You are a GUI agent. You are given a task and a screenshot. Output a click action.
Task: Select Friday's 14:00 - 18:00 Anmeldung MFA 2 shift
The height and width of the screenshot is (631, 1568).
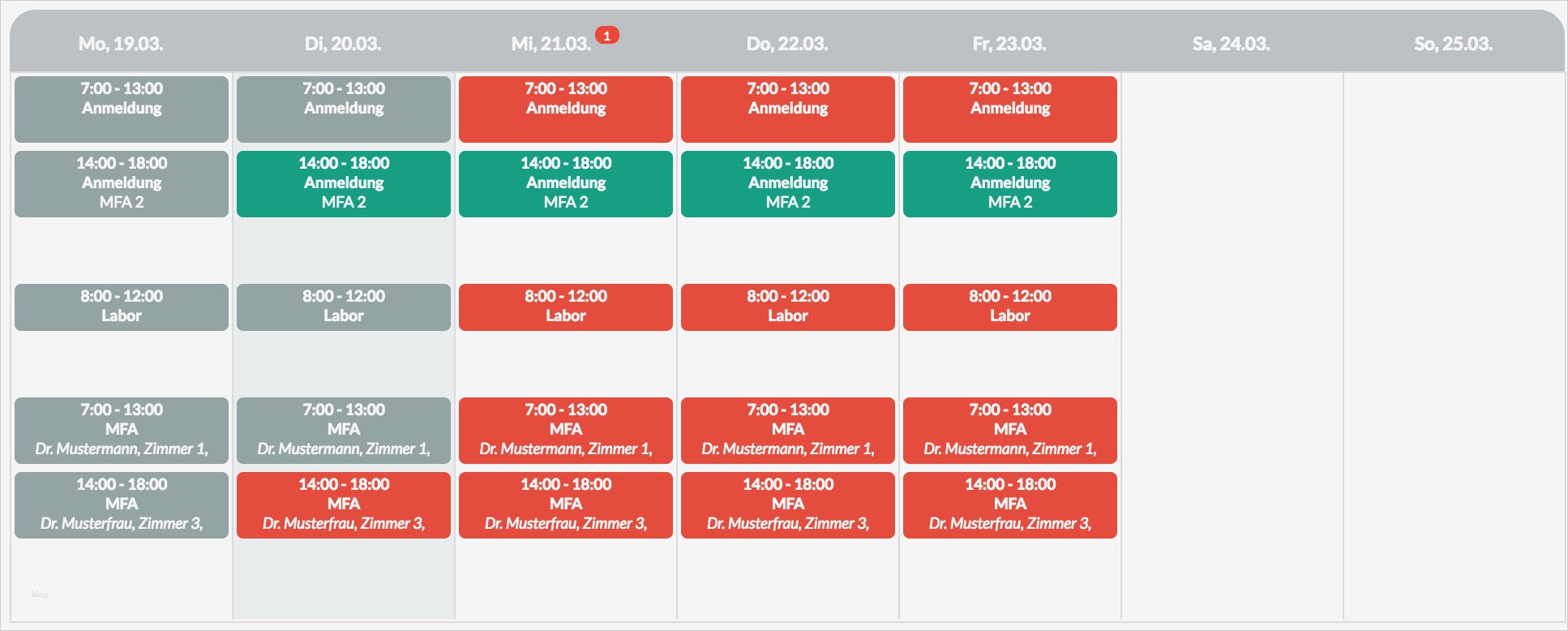coord(1010,184)
